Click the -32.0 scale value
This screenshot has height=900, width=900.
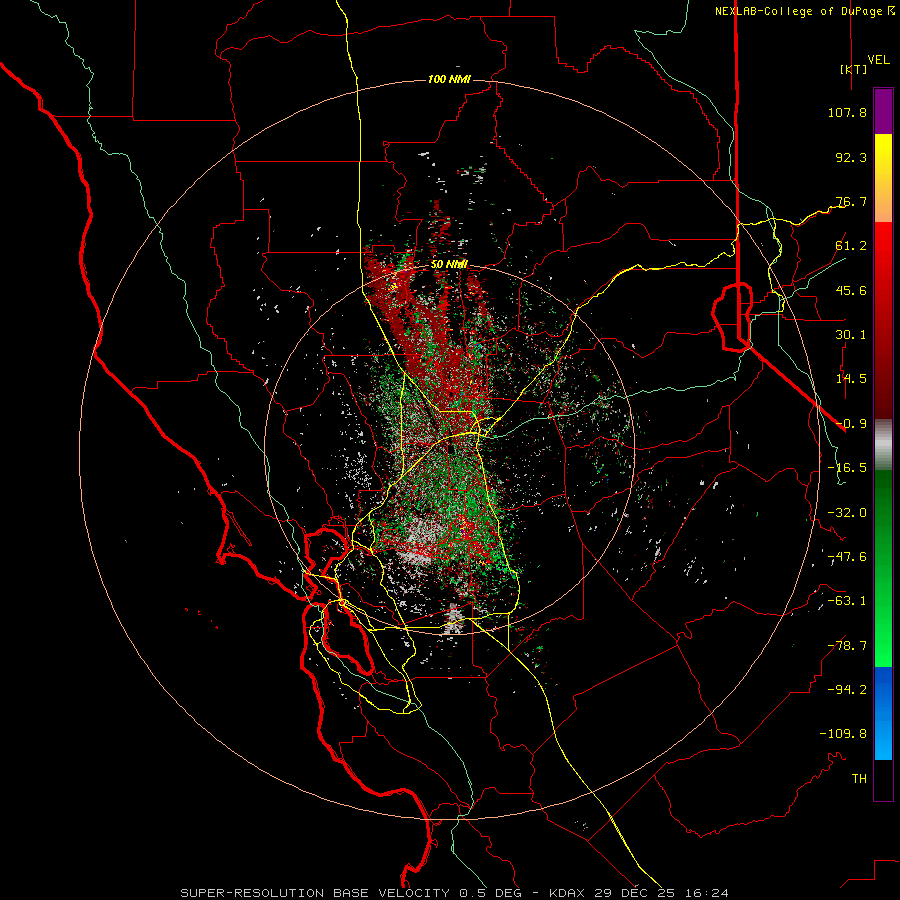tap(847, 513)
